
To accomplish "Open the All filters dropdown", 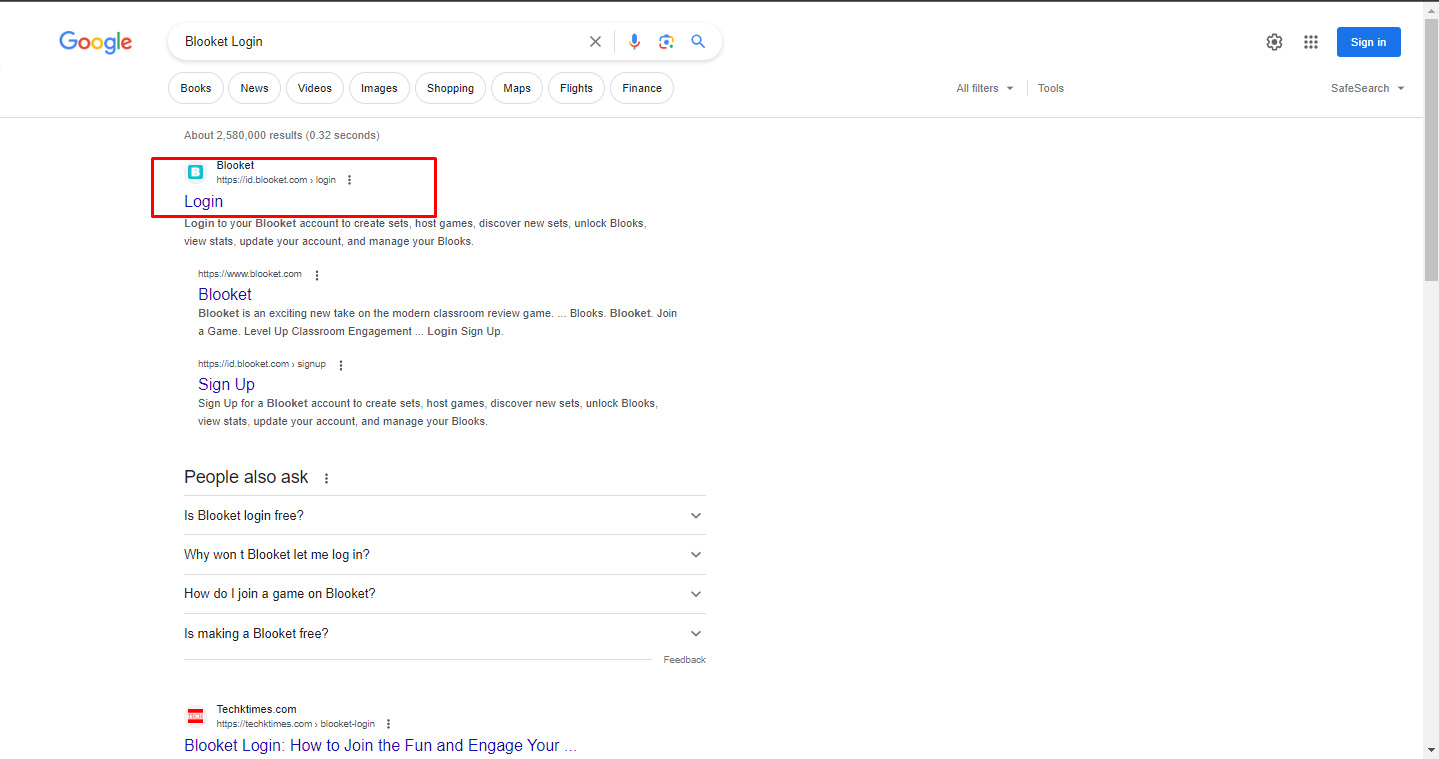I will (985, 88).
